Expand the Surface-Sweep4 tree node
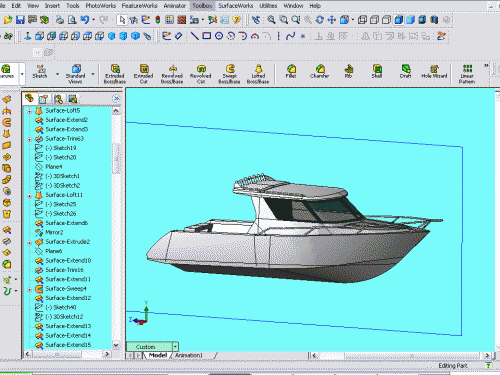The height and width of the screenshot is (375, 500). coord(29,289)
